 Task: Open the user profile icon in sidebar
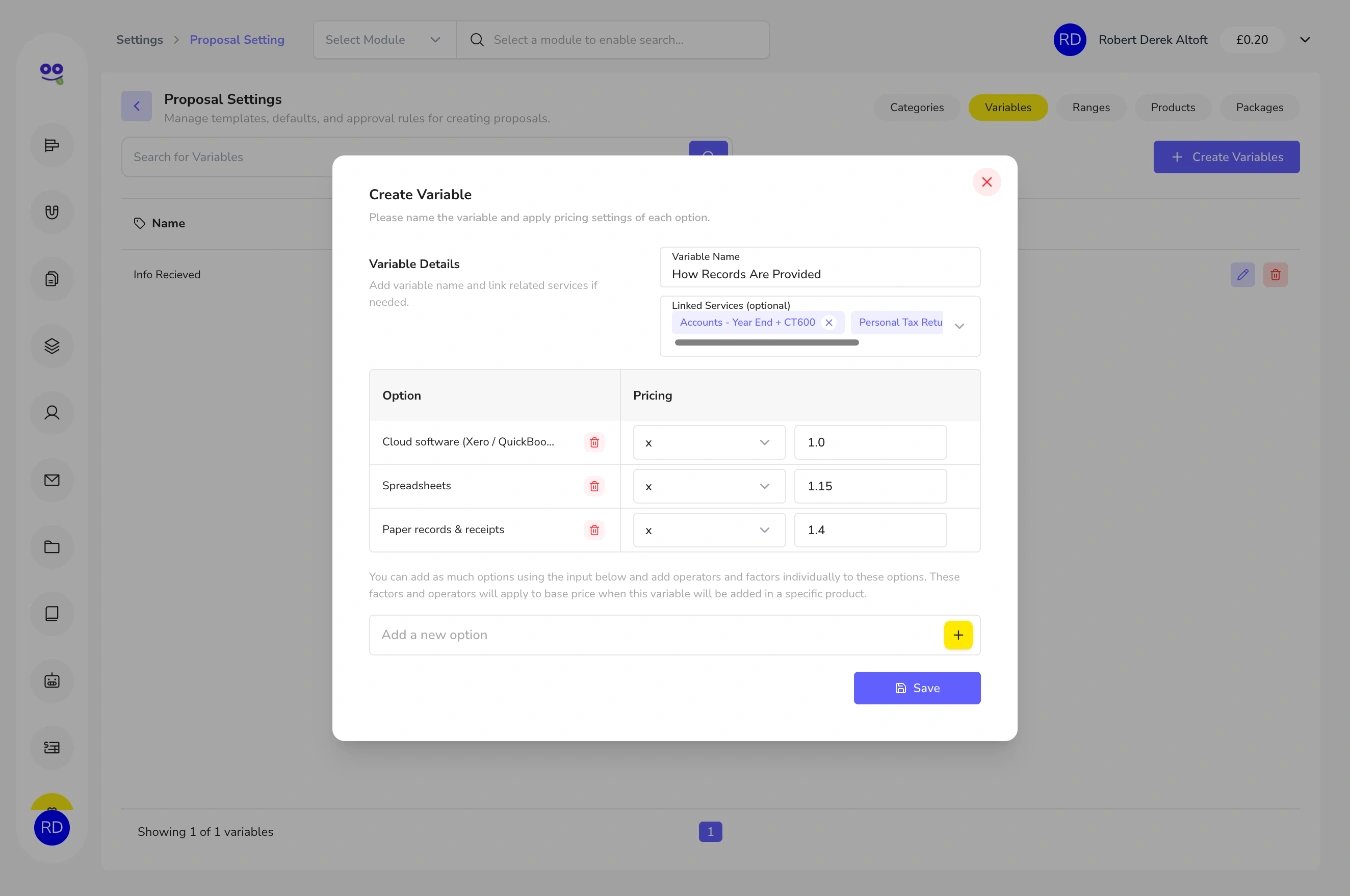tap(52, 412)
